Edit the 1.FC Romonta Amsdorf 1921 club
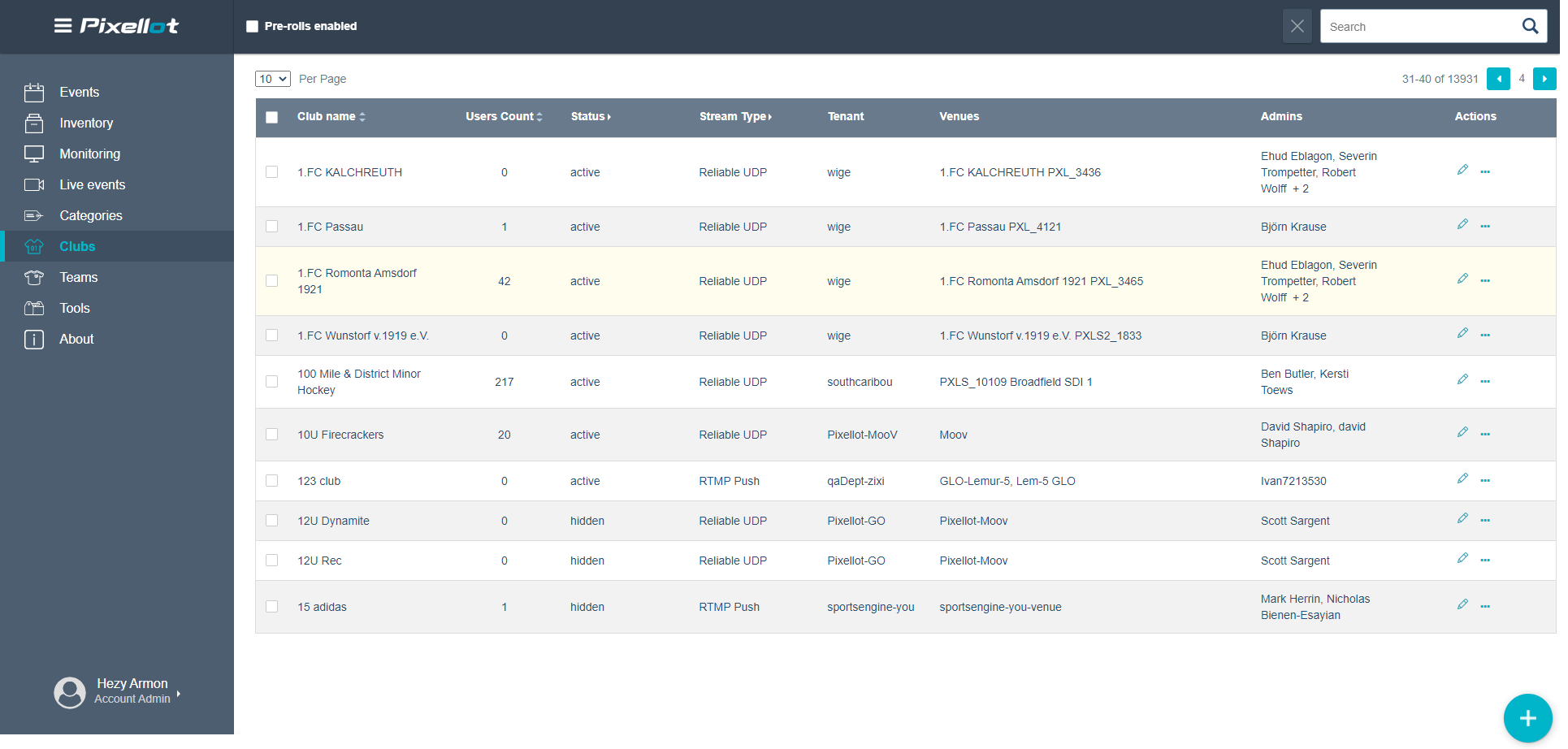This screenshot has height=749, width=1568. [1462, 279]
